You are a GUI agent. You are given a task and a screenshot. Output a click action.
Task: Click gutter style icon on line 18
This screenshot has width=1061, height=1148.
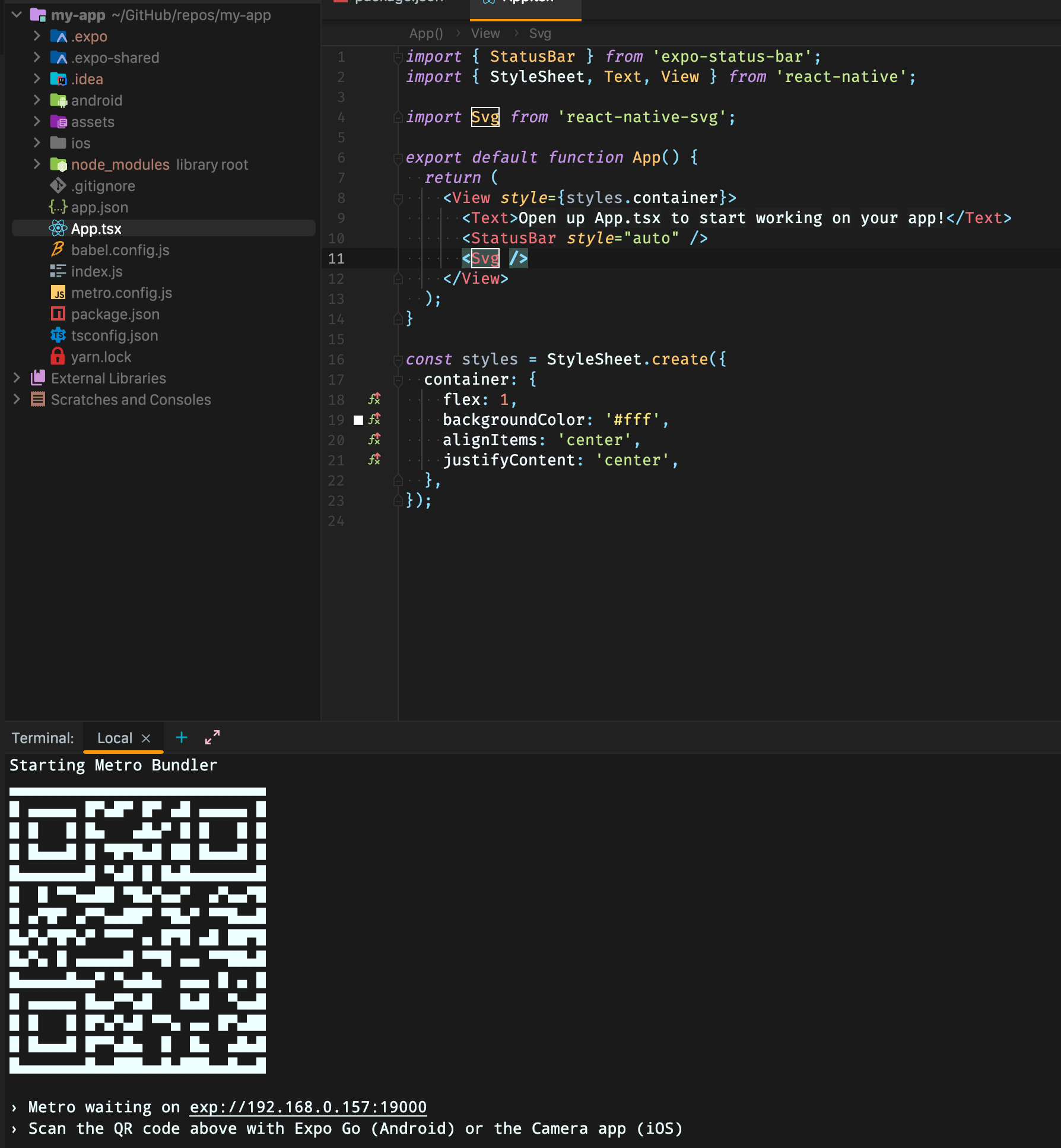(x=374, y=399)
